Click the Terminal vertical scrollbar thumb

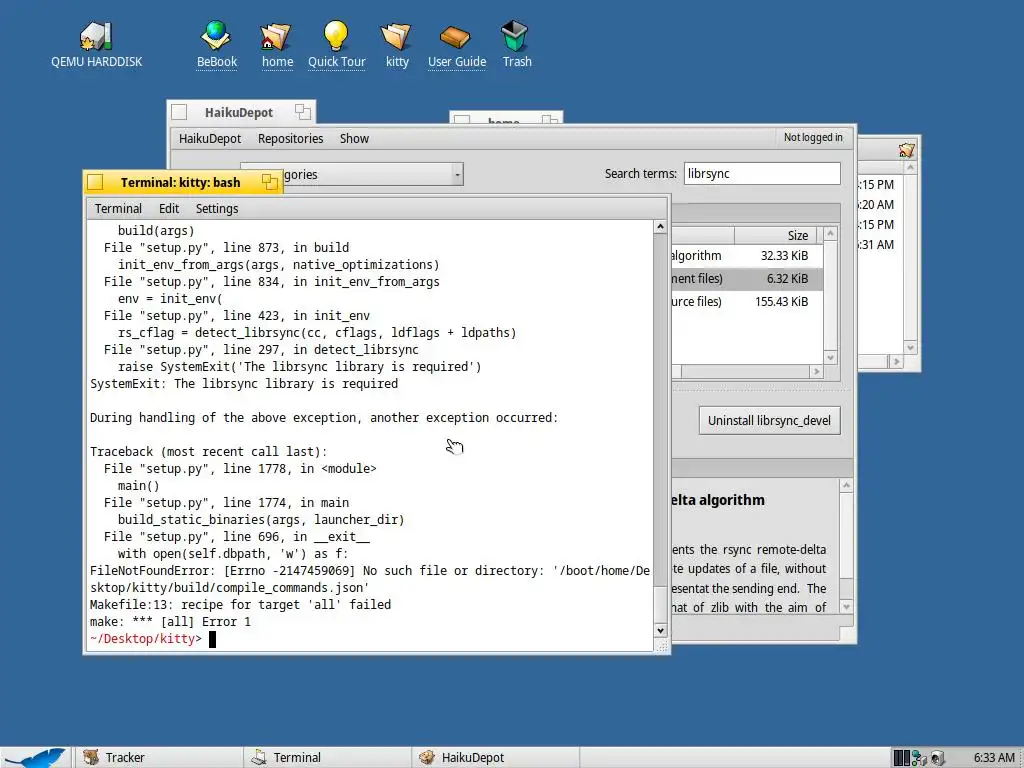coord(660,603)
